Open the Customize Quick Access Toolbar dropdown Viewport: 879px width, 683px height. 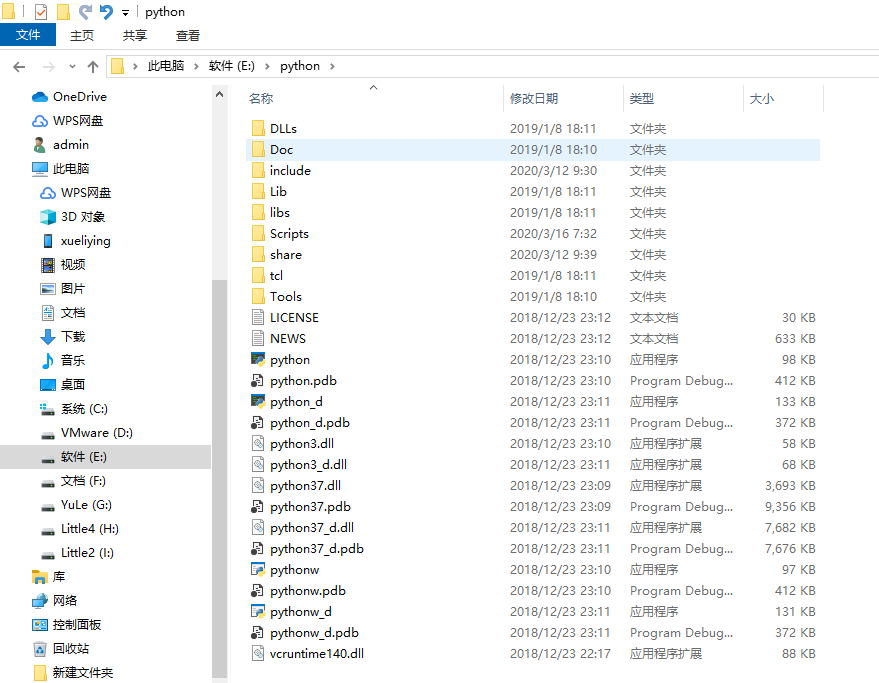pyautogui.click(x=126, y=13)
